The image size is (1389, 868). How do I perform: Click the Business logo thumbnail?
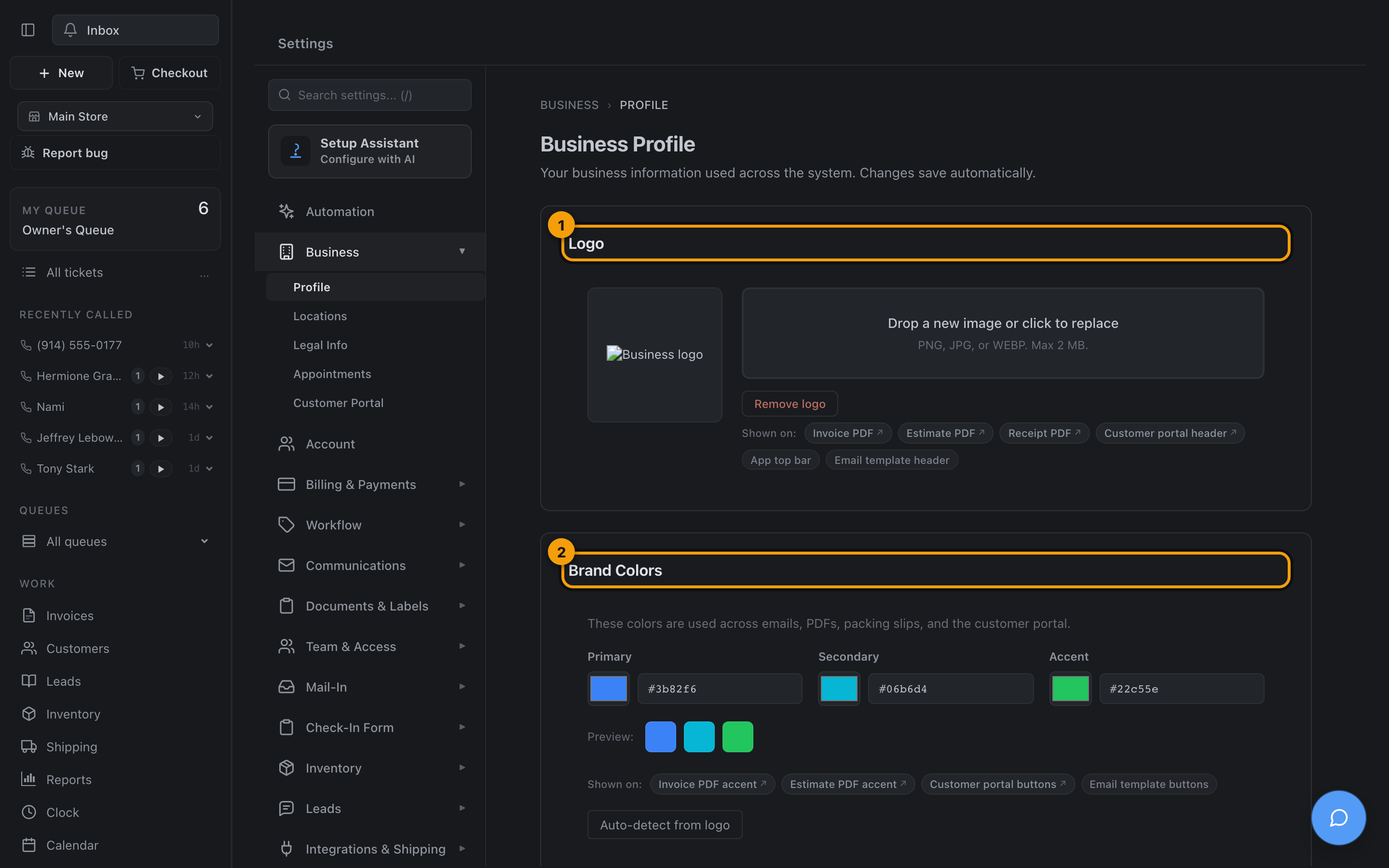click(655, 355)
